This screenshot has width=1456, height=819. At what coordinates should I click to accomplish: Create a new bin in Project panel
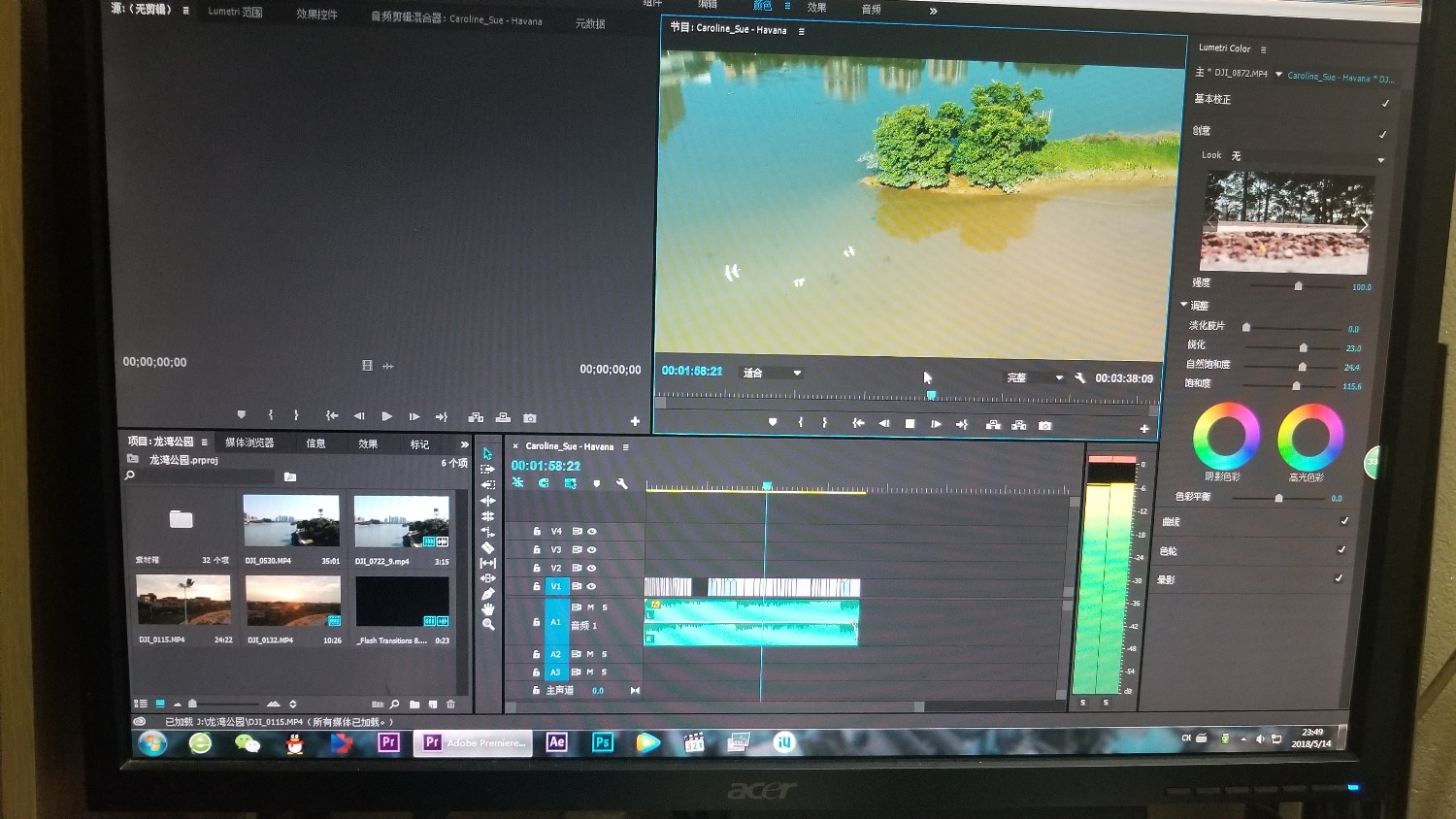click(414, 704)
